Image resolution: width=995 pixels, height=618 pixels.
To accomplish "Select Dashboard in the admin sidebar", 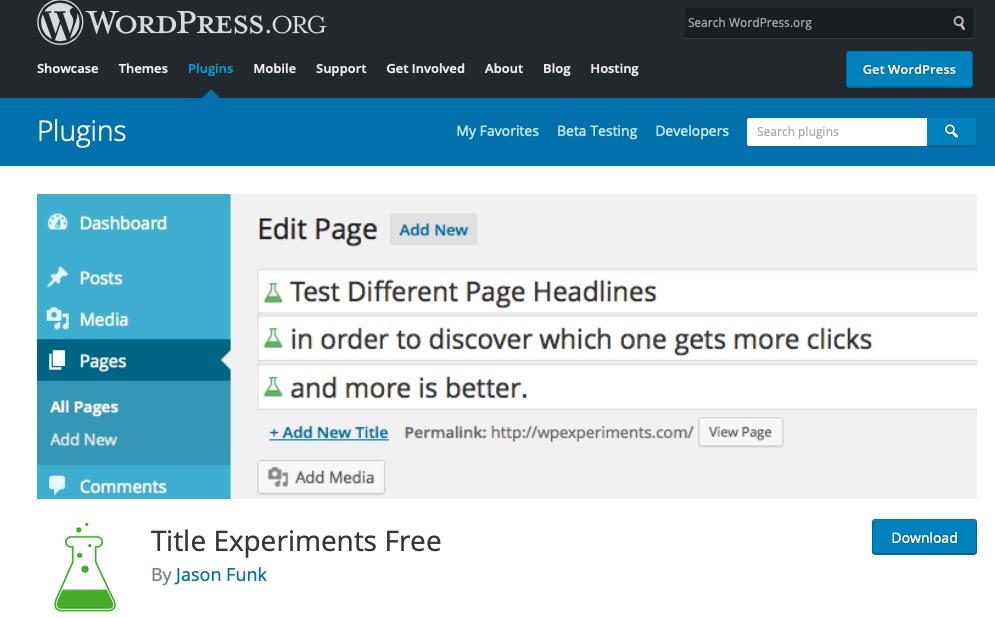I will pos(123,223).
